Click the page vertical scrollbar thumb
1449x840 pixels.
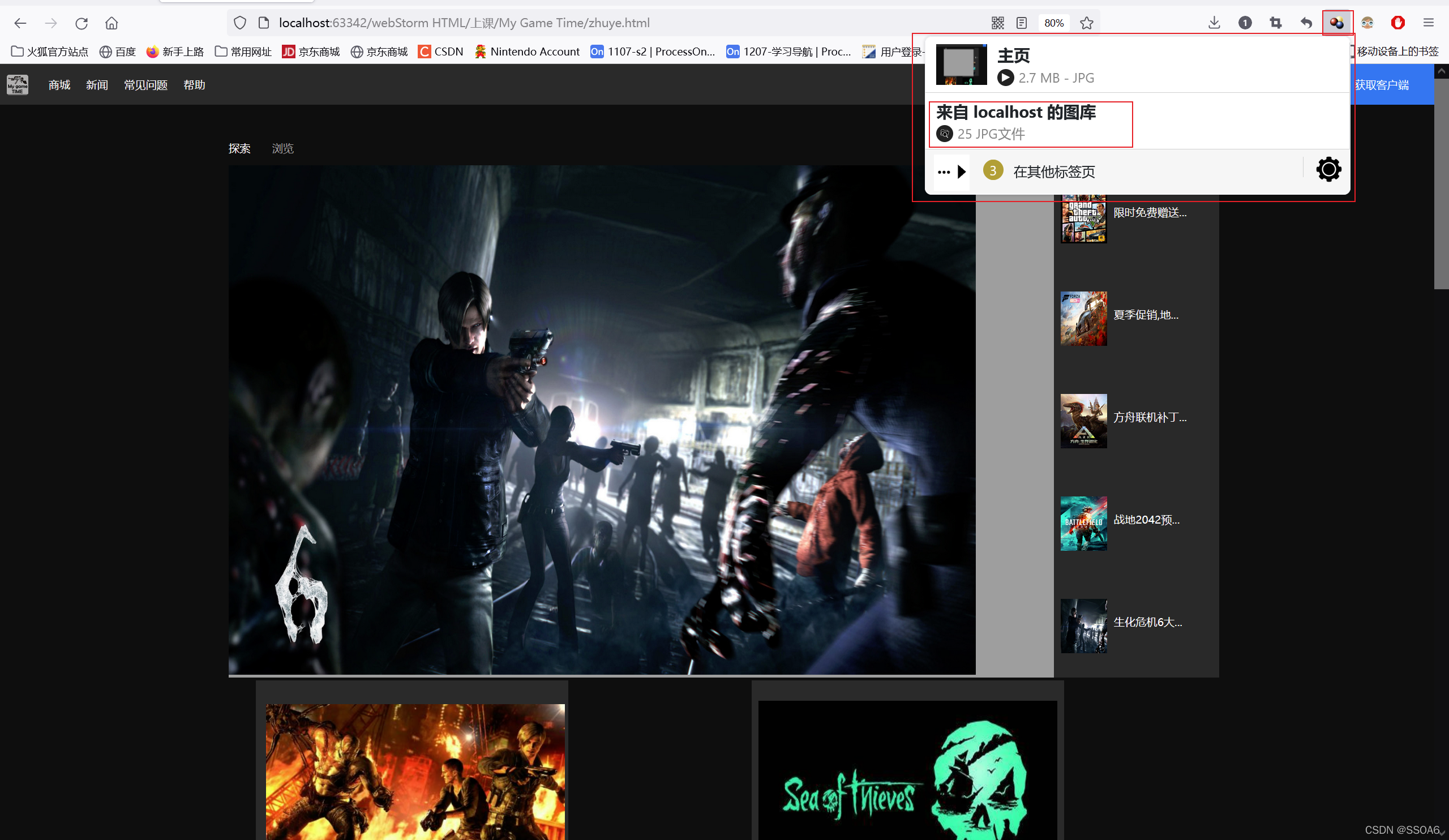click(1442, 184)
